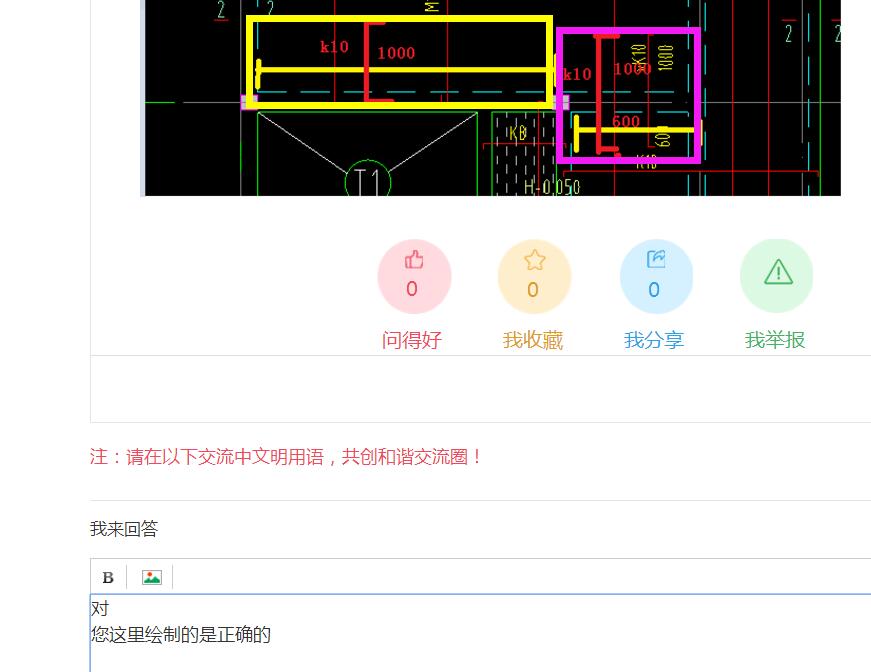The width and height of the screenshot is (871, 672).
Task: Insert image using the picture icon
Action: [152, 578]
